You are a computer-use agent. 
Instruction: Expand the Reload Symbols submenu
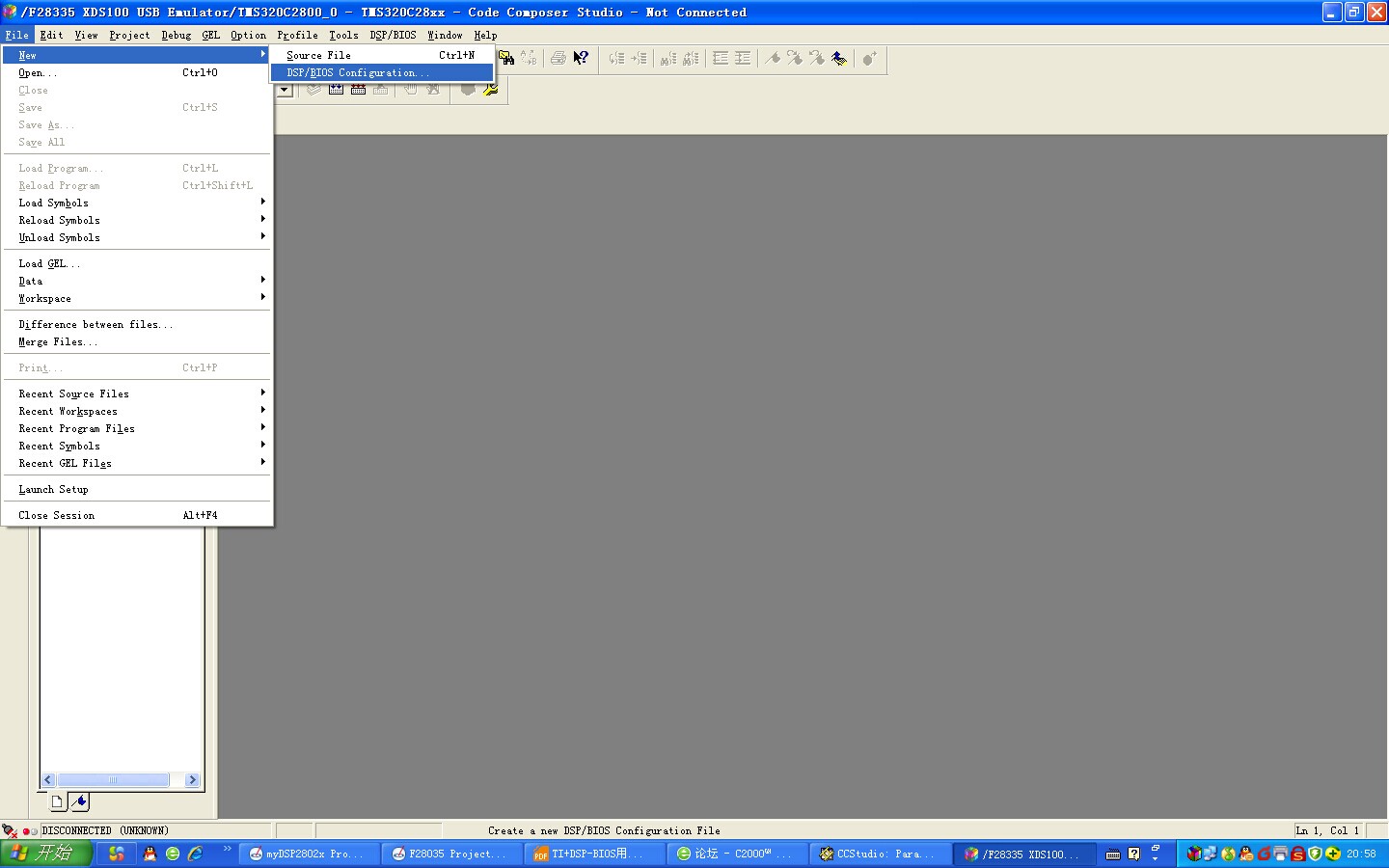(x=137, y=220)
